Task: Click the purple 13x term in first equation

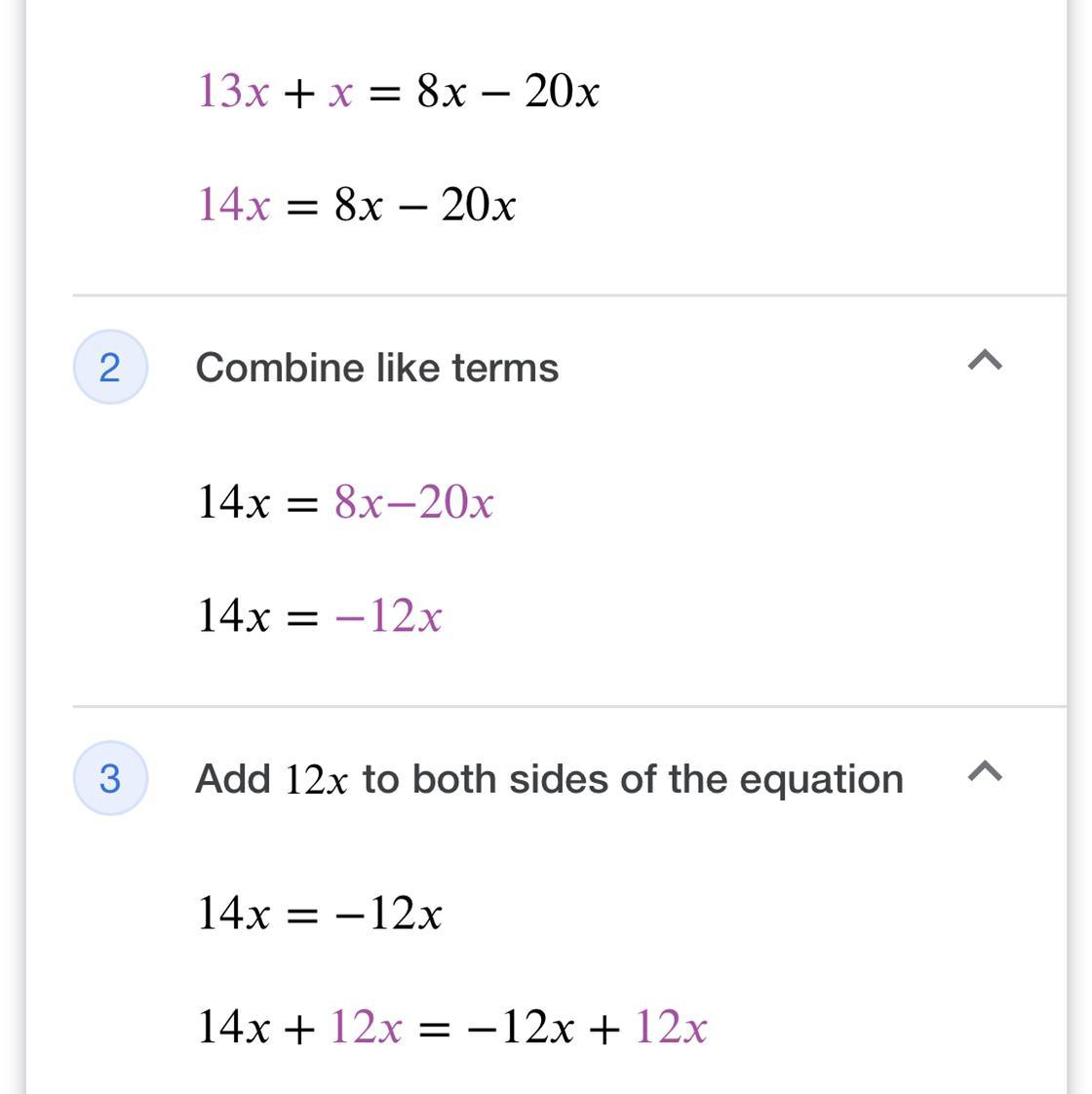Action: (233, 92)
